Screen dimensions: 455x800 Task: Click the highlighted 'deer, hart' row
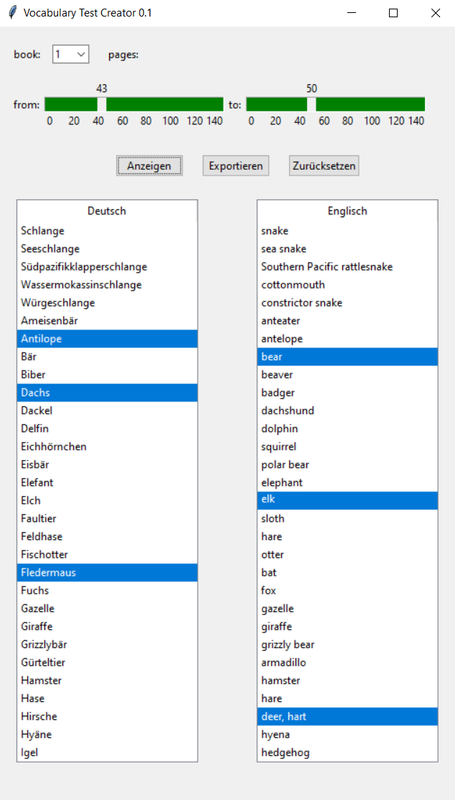pyautogui.click(x=347, y=716)
